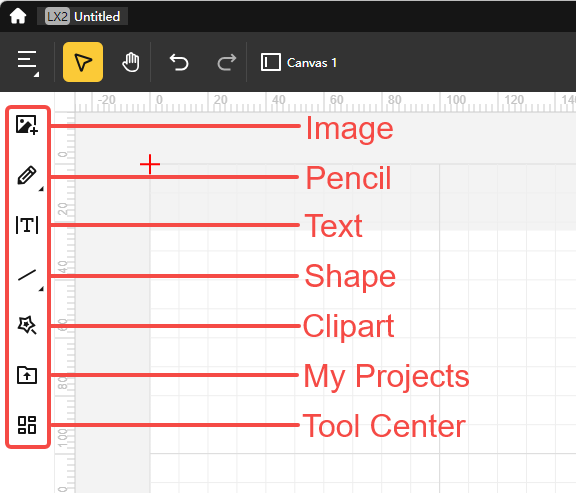Select the Pencil drawing tool
The height and width of the screenshot is (493, 576).
tap(27, 175)
